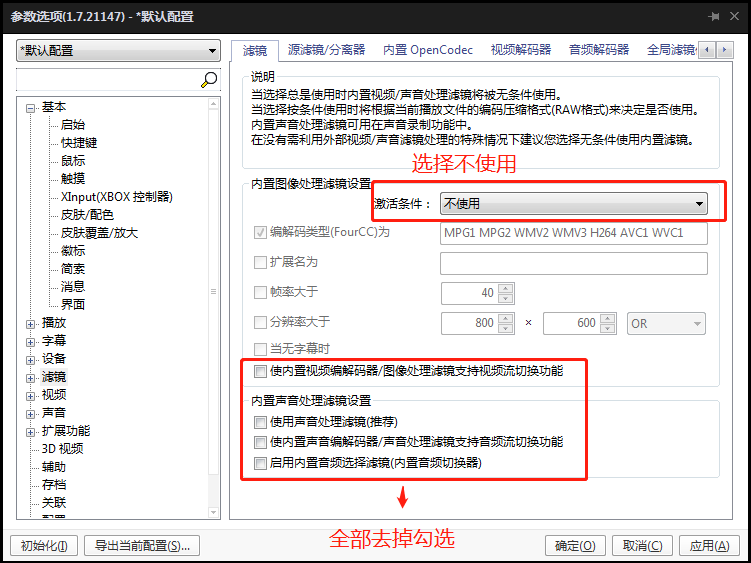
Task: Open the *默认配置 profile dropdown
Action: coord(119,51)
